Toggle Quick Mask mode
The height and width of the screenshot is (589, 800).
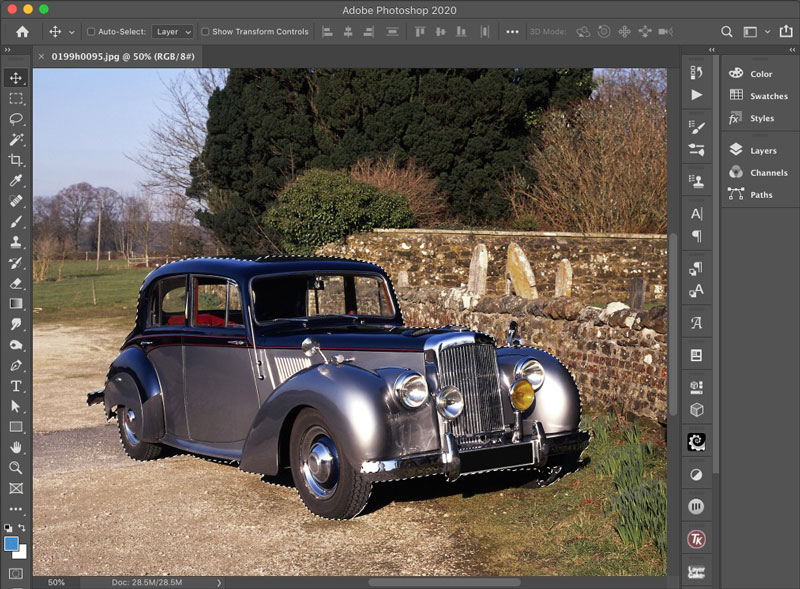(16, 573)
